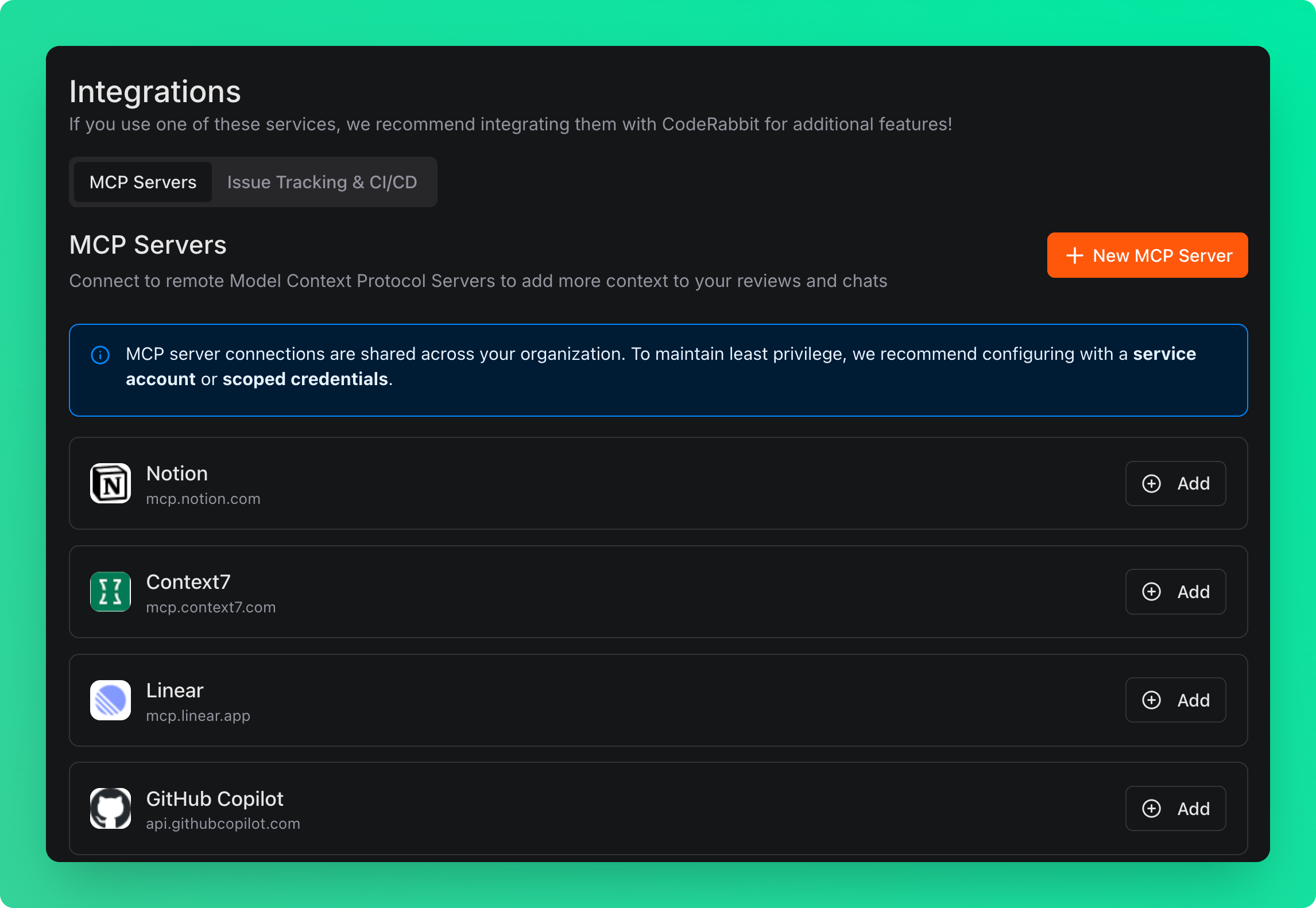
Task: Add the Notion MCP server
Action: pos(1175,483)
